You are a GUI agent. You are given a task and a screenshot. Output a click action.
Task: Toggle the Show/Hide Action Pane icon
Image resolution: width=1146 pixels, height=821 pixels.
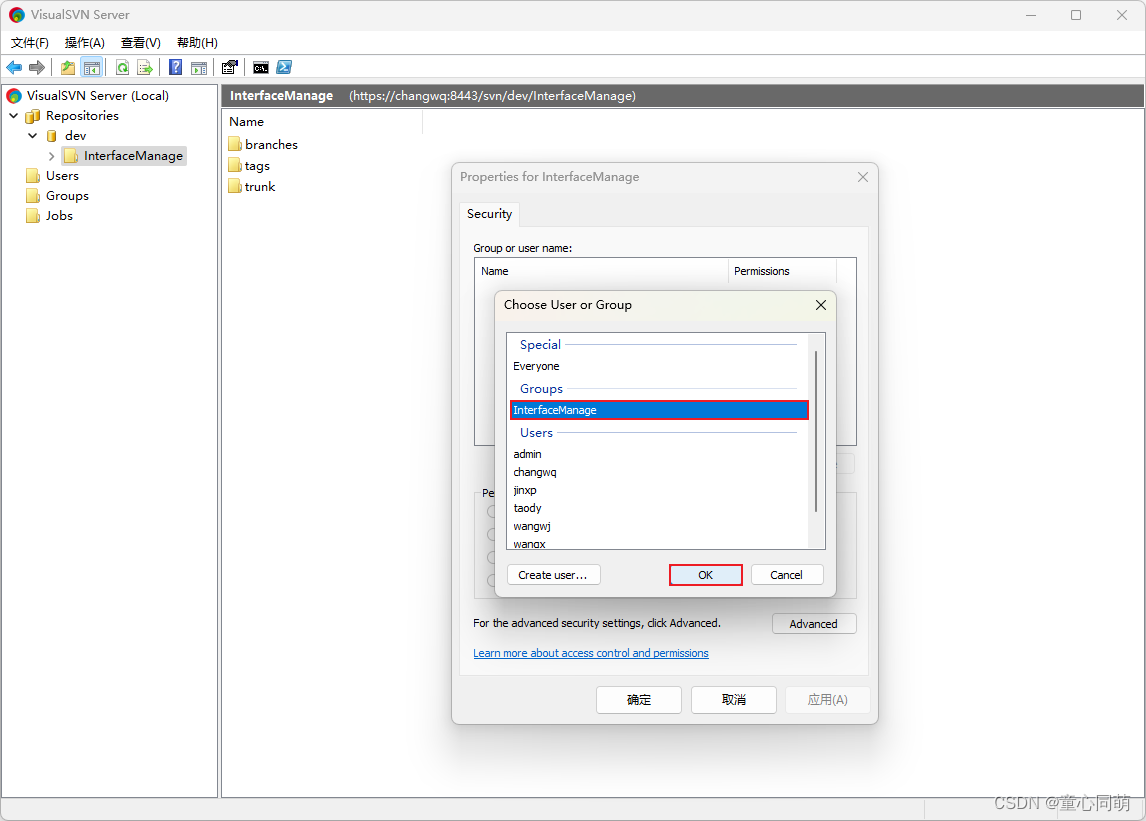click(199, 67)
